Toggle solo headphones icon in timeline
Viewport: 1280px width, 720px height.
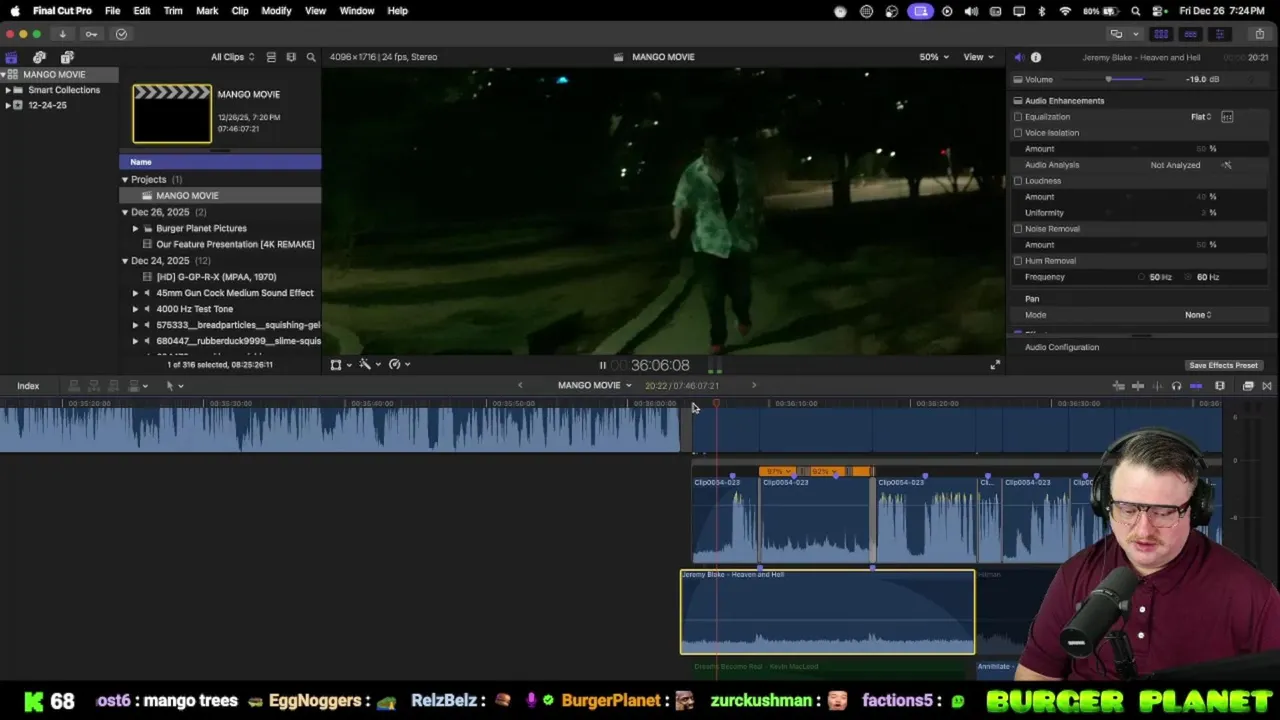point(1176,386)
